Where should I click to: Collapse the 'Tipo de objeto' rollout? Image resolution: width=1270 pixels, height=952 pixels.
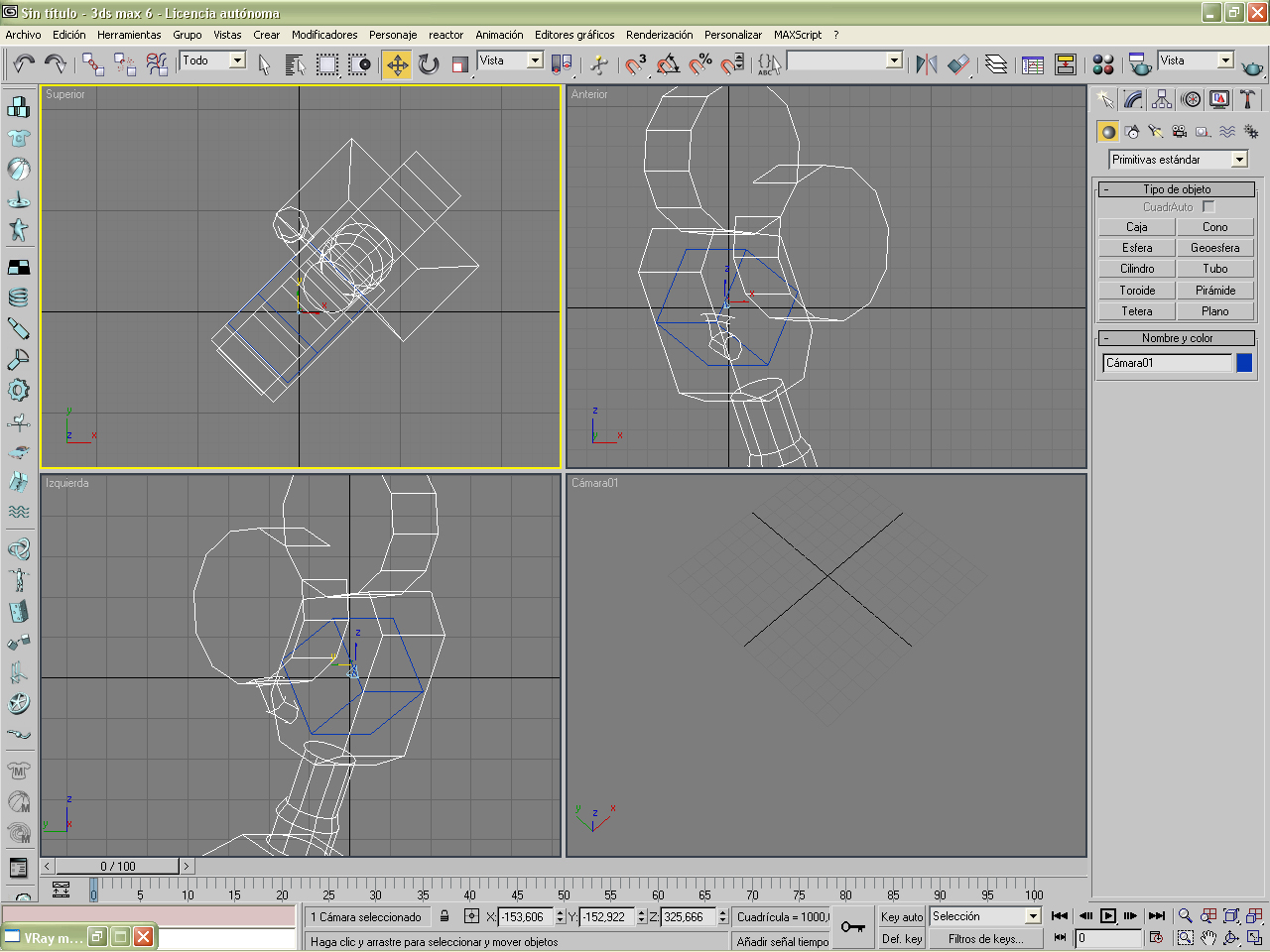coord(1177,189)
